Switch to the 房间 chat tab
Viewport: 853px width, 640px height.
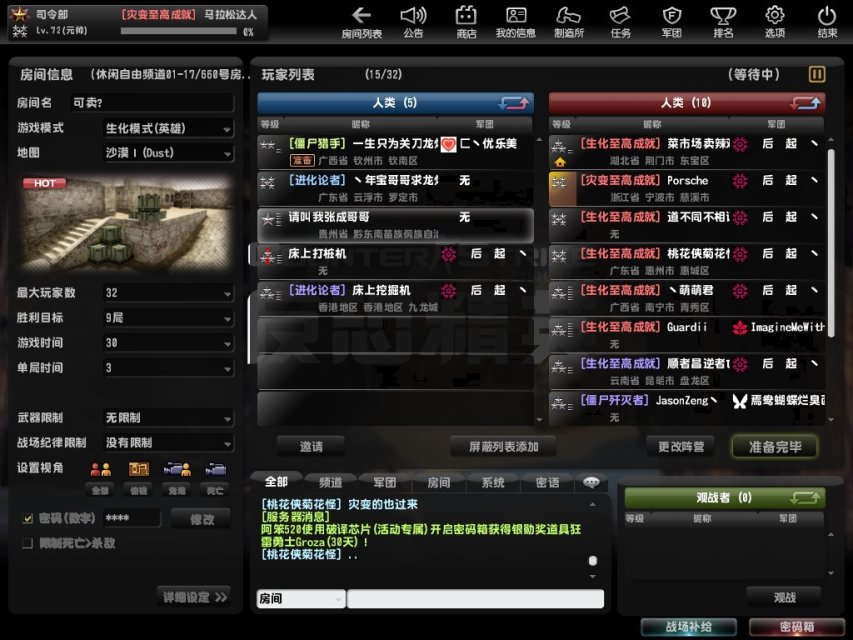coord(438,482)
